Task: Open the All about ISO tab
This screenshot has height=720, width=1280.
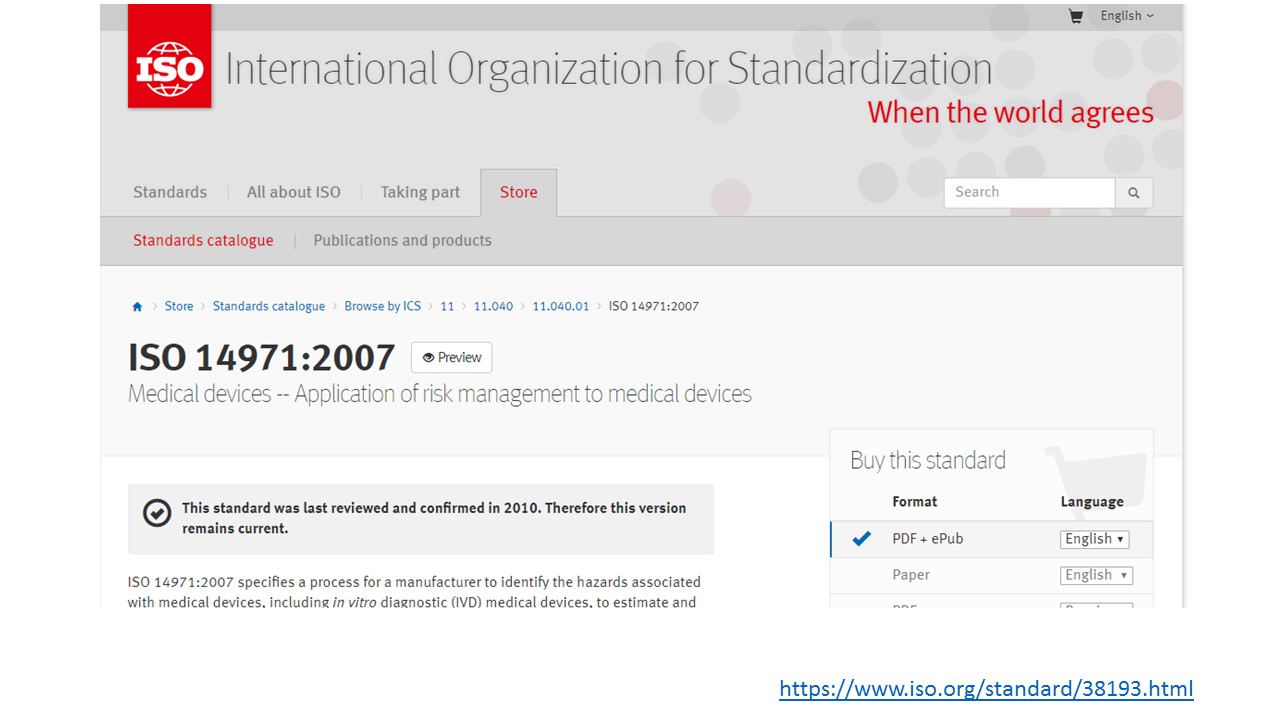Action: pos(294,192)
